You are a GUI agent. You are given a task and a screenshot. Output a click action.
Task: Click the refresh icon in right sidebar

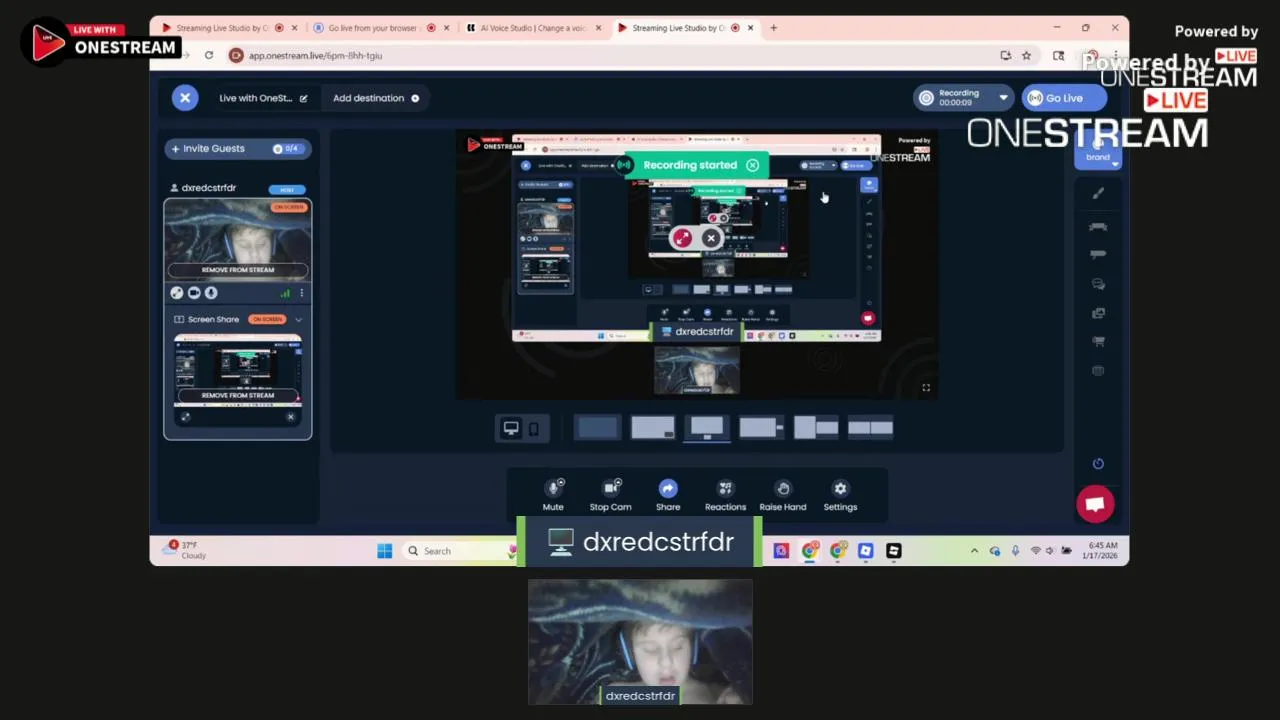[x=1098, y=464]
